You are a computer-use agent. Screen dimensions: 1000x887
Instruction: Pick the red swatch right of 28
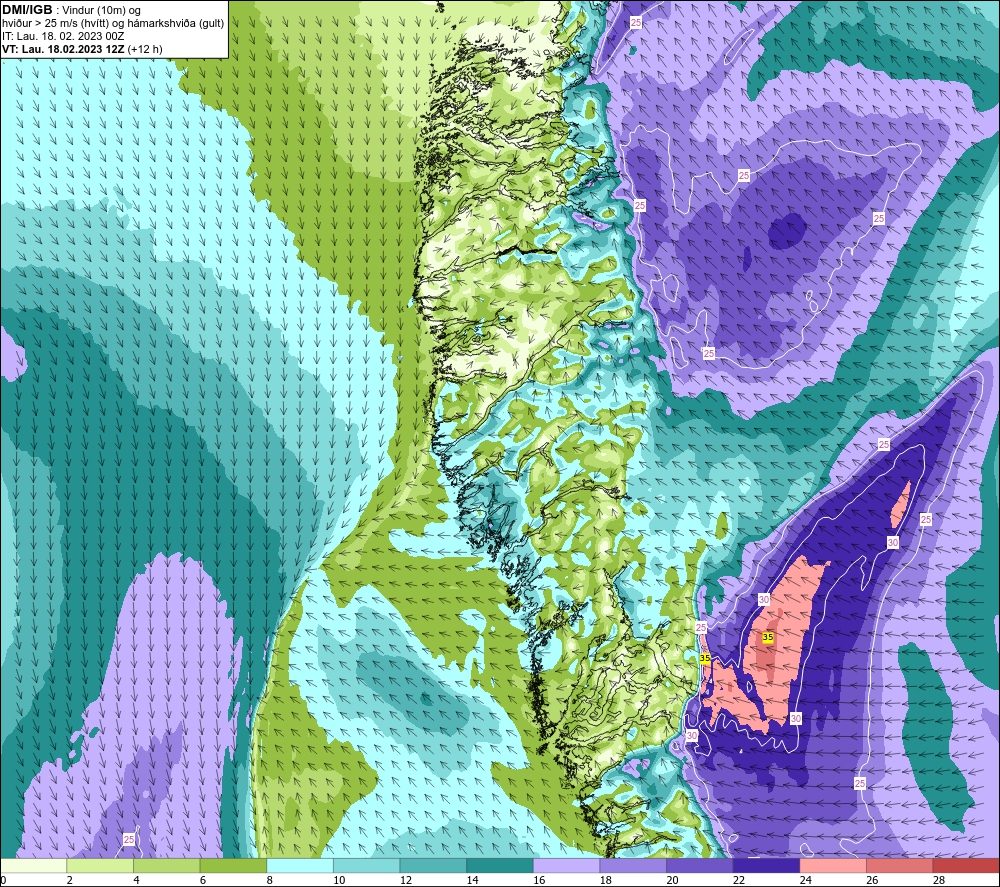coord(966,865)
